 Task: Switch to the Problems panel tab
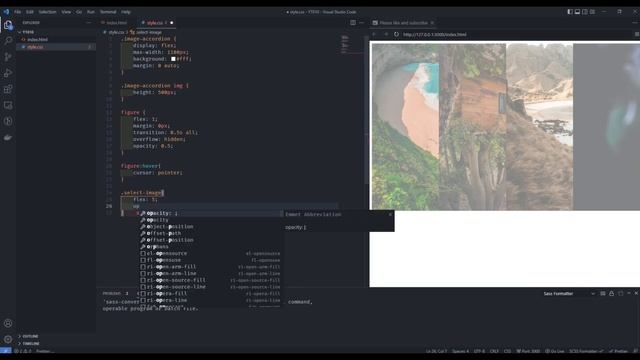pyautogui.click(x=111, y=293)
